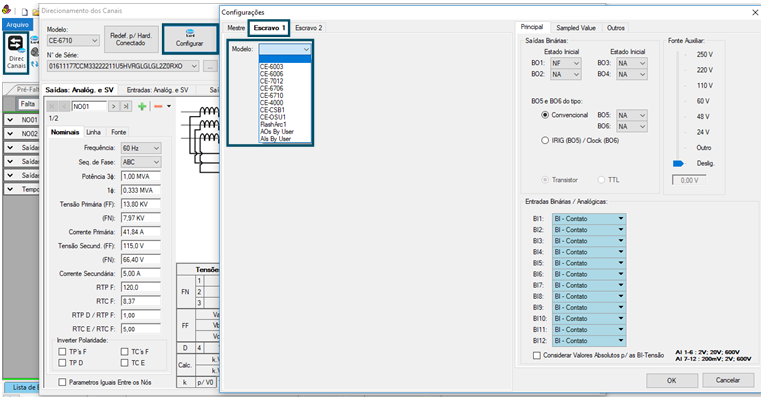This screenshot has height=399, width=762.
Task: Check Parametros Iguais Entre os Nós
Action: 62,382
